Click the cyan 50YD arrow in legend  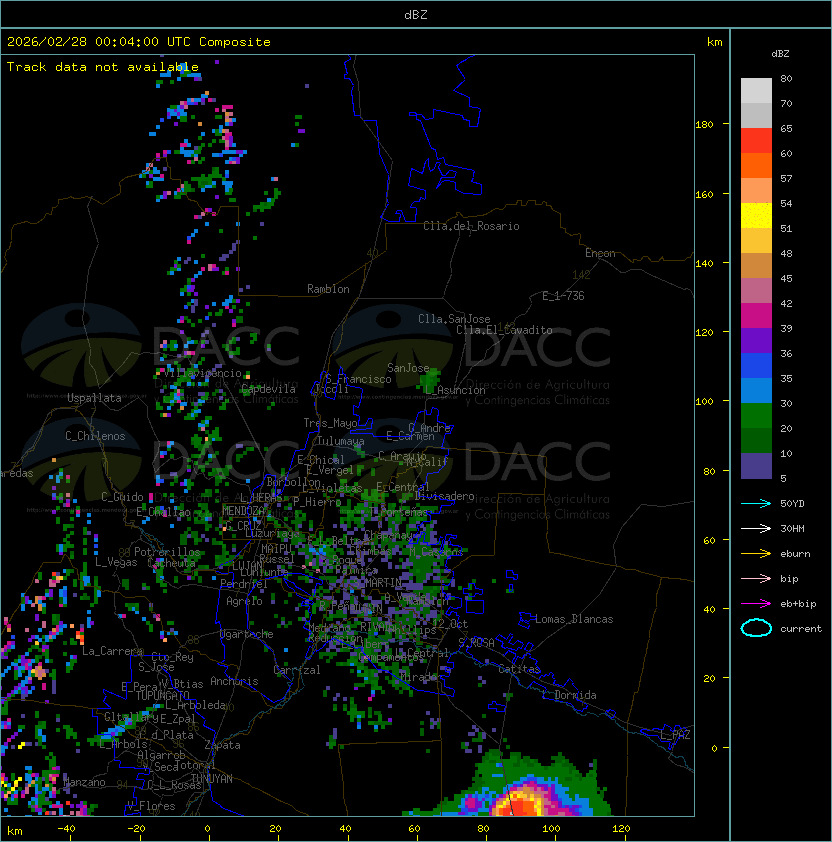coord(756,503)
